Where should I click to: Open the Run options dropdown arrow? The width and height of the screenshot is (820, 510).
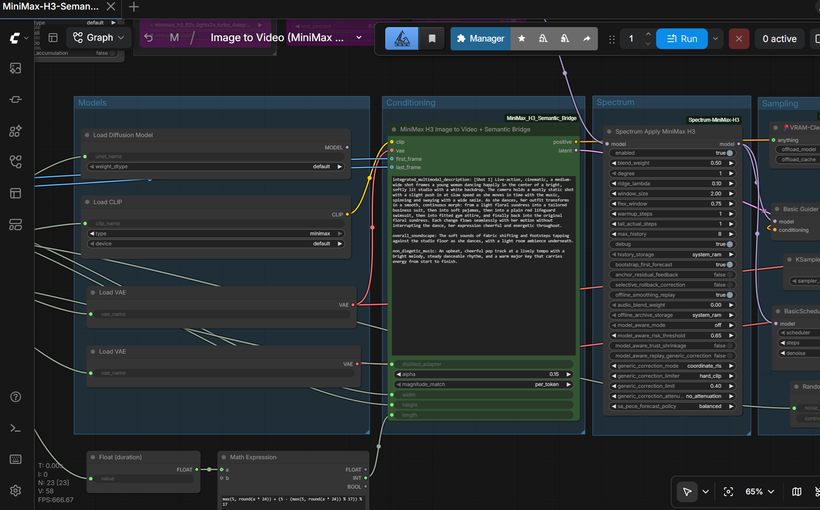click(x=715, y=39)
